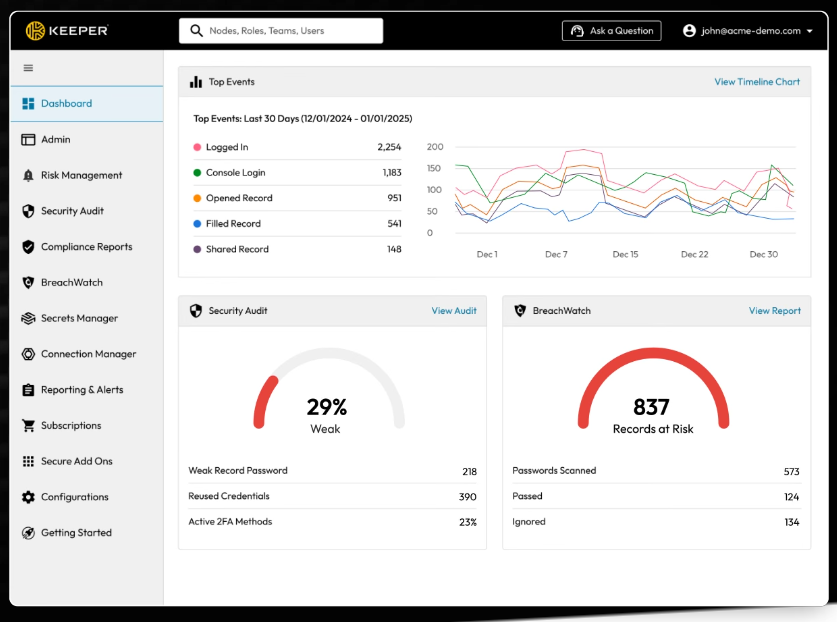Click the BreachWatch card header icon
Screen dimensions: 837x622
point(520,311)
